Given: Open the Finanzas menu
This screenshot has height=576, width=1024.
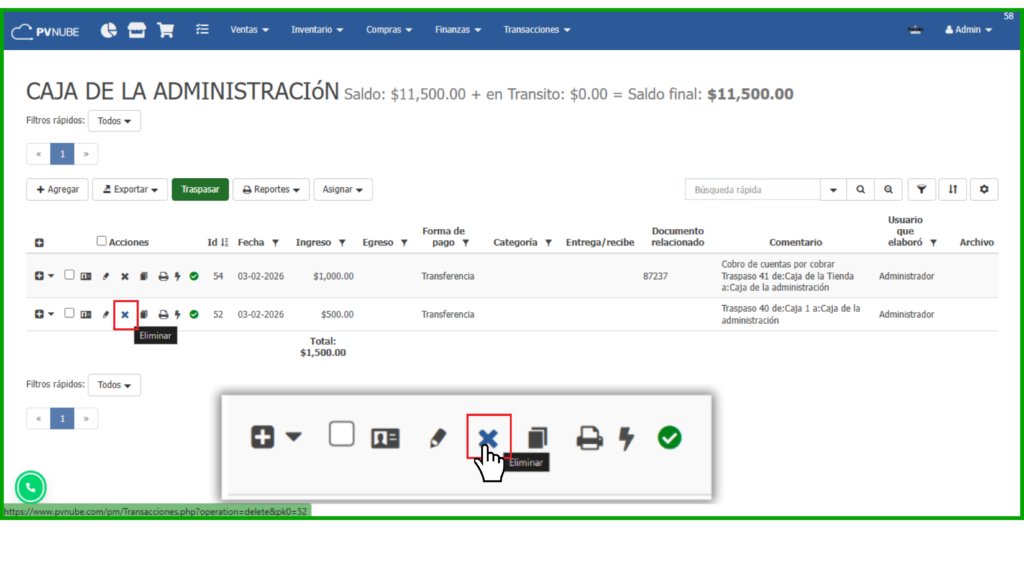Looking at the screenshot, I should (x=457, y=30).
